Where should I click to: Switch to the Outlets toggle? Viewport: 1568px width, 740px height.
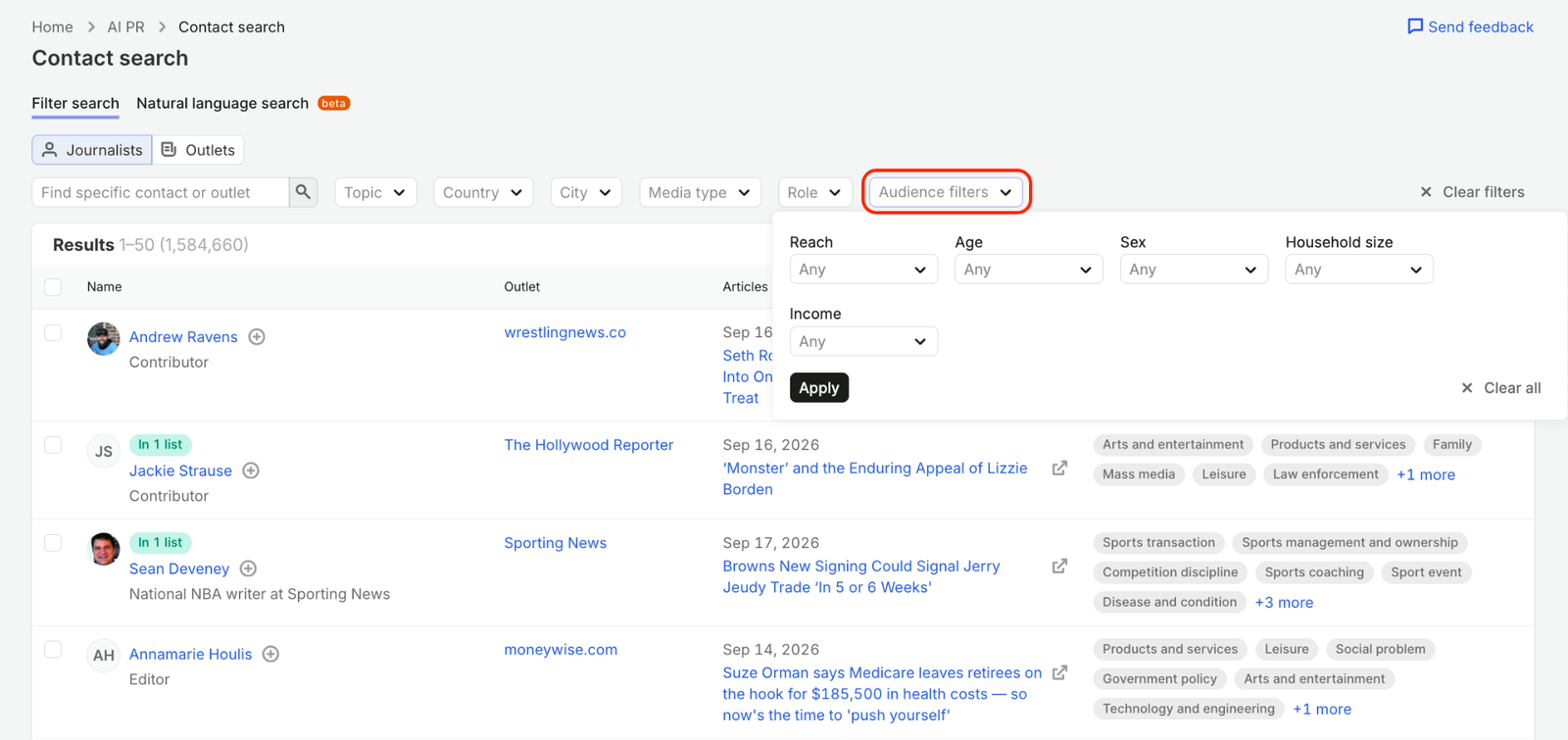click(x=198, y=150)
